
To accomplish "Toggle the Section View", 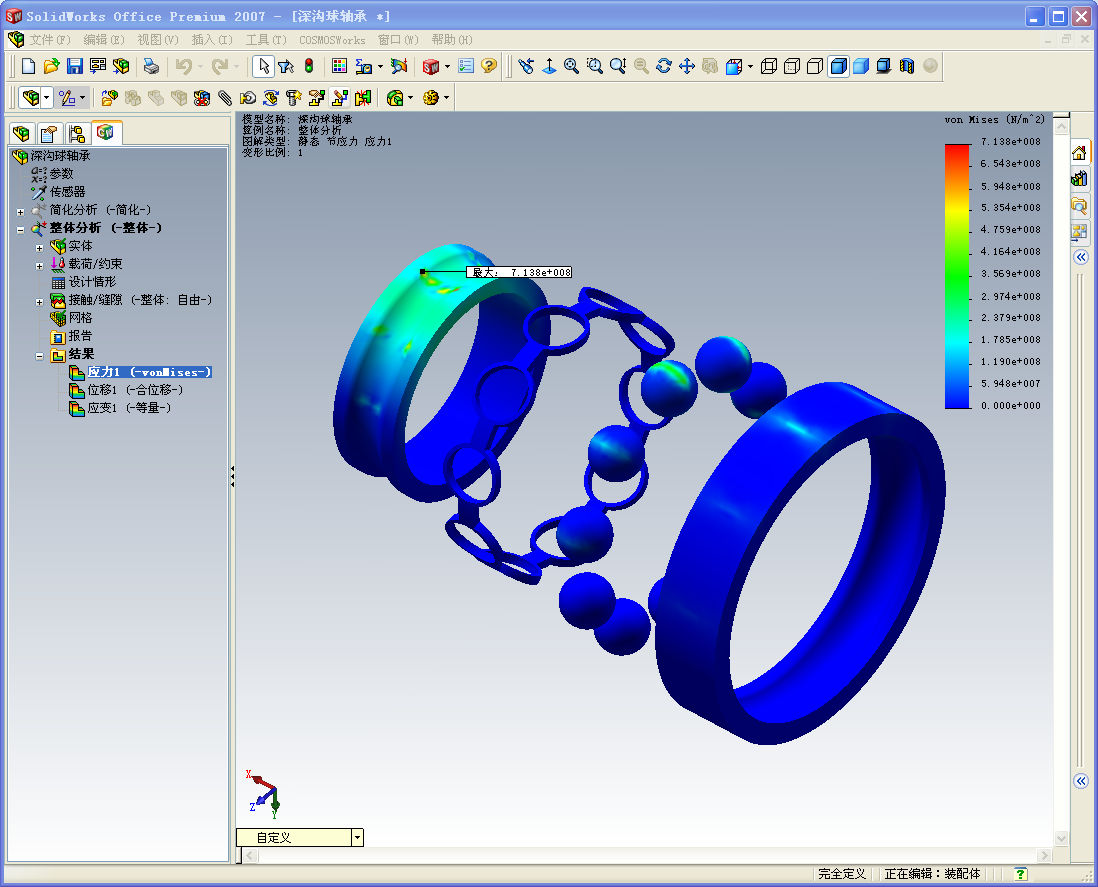I will click(x=907, y=67).
